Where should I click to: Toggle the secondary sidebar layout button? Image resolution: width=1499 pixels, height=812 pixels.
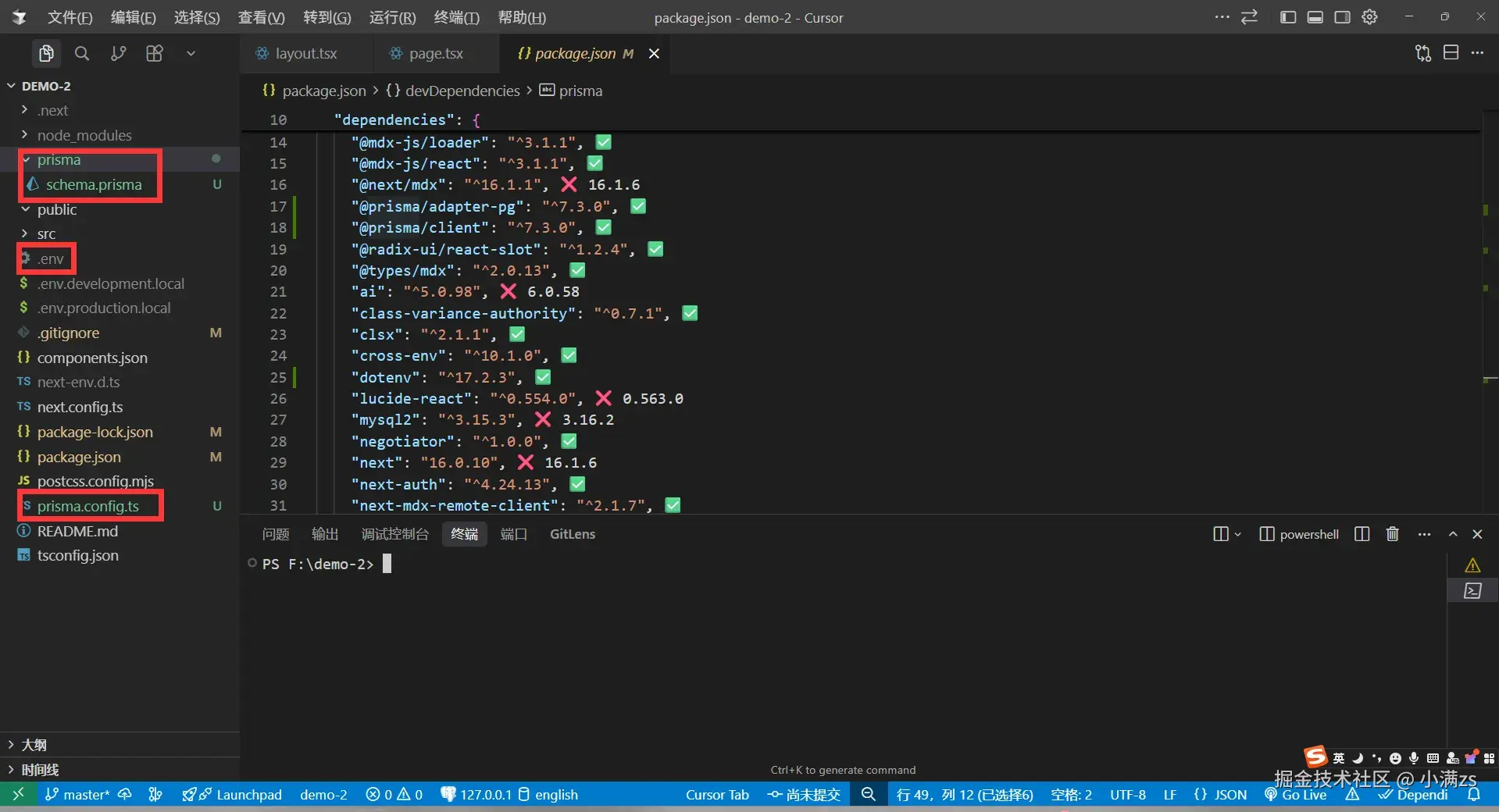[1343, 17]
